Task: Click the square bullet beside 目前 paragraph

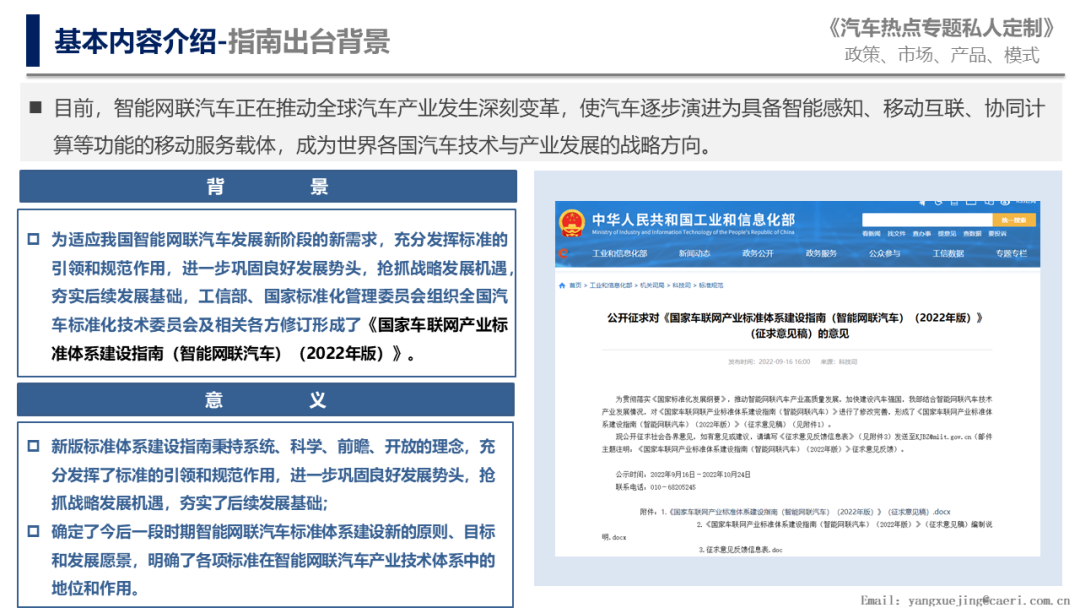Action: pyautogui.click(x=37, y=109)
